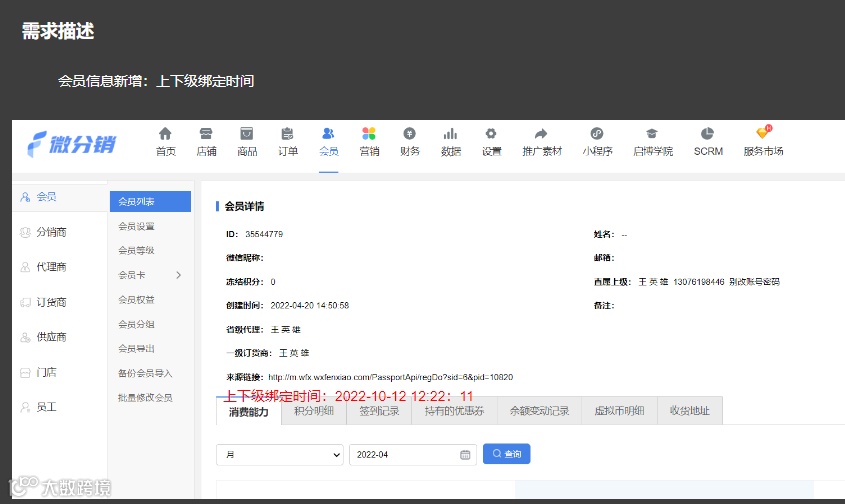
Task: Select 会员 in the left sidebar
Action: 46,197
